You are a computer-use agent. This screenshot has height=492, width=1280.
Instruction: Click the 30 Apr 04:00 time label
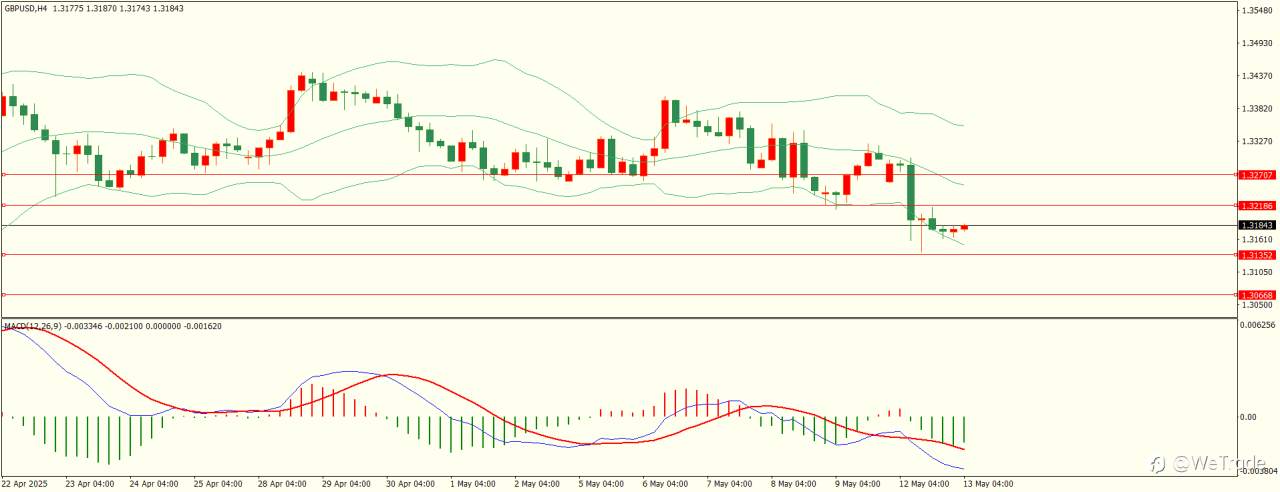point(409,483)
